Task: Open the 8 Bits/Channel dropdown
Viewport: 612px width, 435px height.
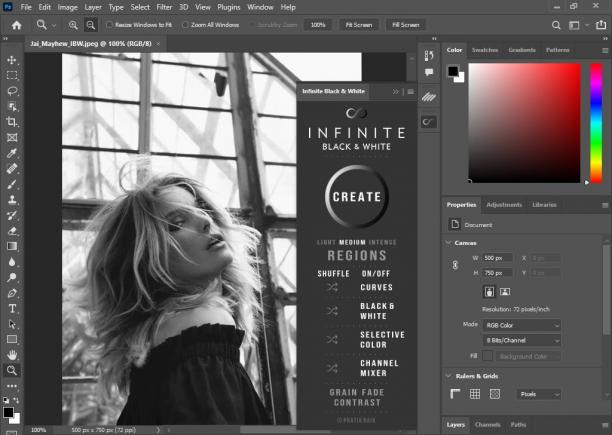Action: click(522, 341)
